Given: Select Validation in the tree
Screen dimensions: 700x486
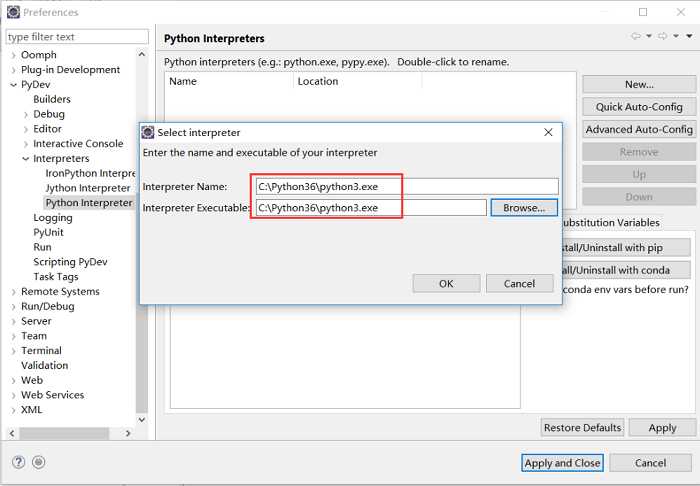Looking at the screenshot, I should pos(45,366).
